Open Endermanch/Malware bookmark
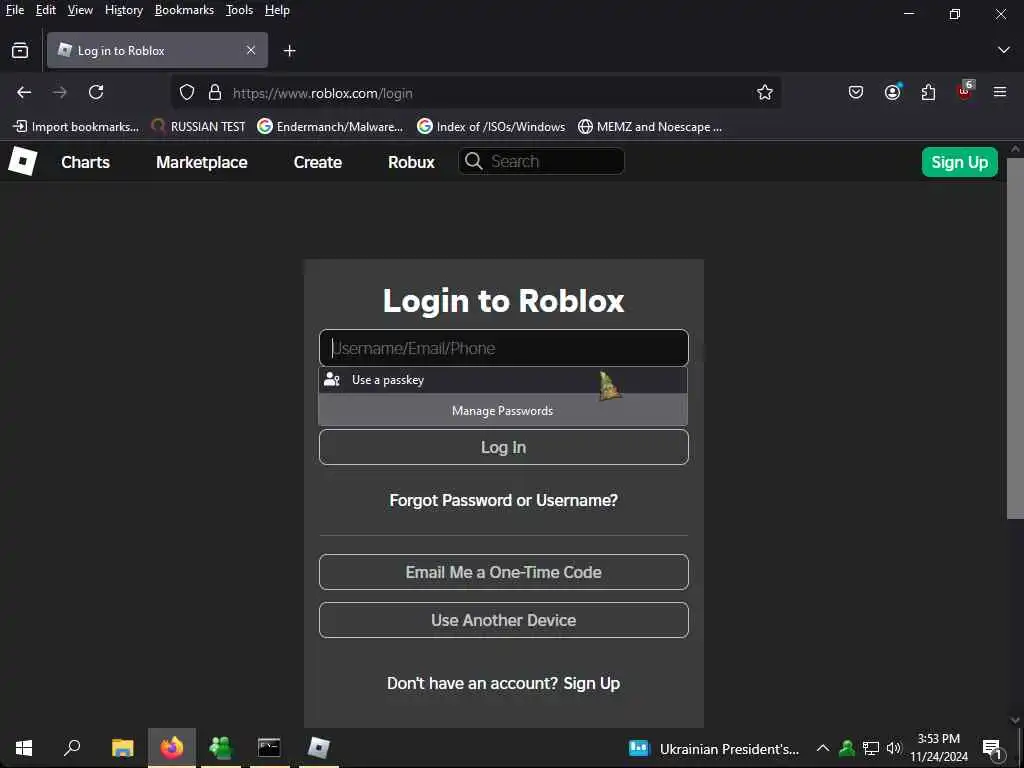The height and width of the screenshot is (768, 1024). (x=330, y=127)
